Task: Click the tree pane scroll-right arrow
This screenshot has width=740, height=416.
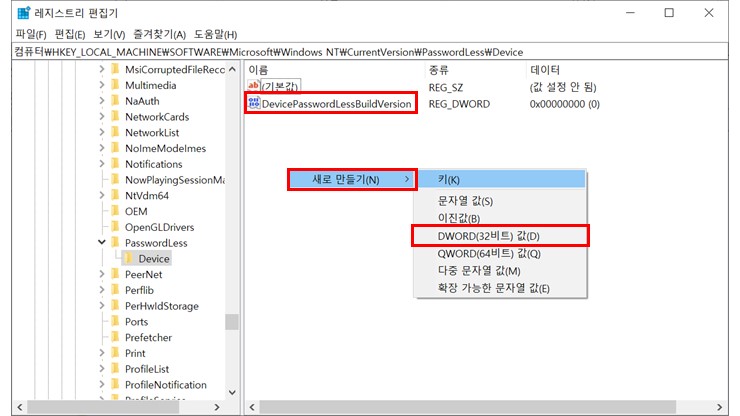Action: pyautogui.click(x=217, y=407)
